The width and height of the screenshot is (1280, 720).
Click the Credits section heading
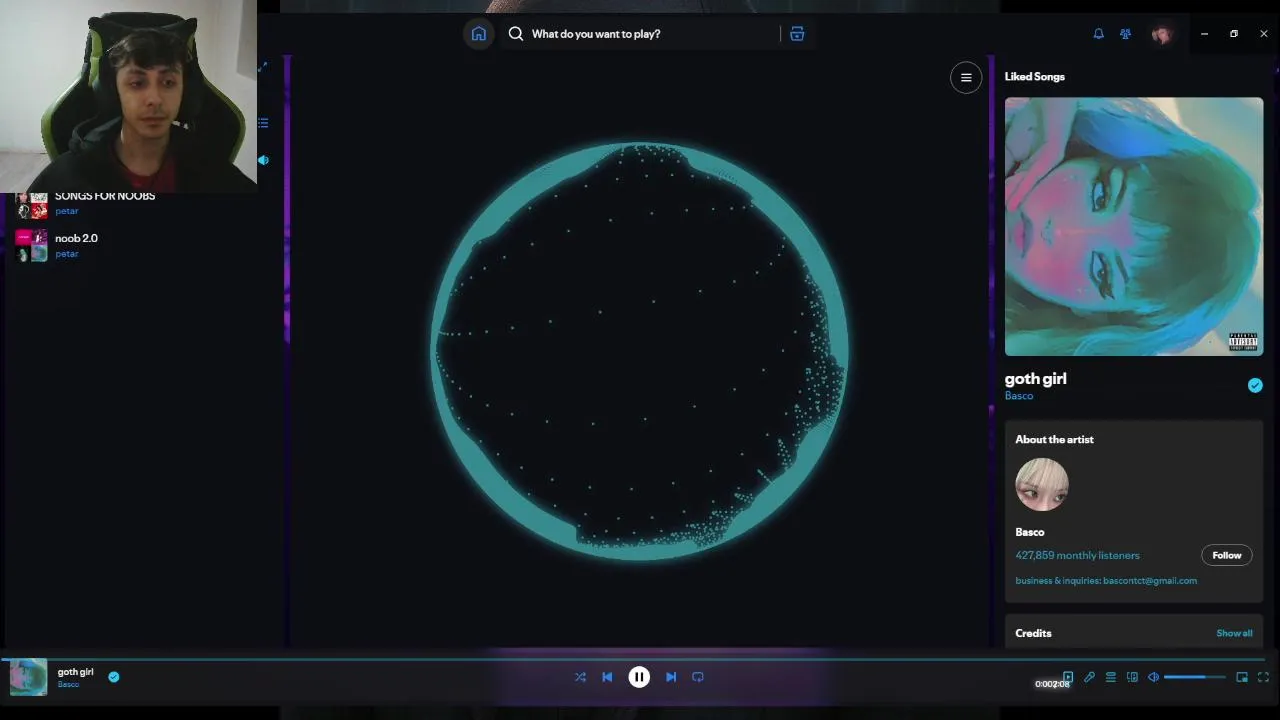pos(1033,633)
